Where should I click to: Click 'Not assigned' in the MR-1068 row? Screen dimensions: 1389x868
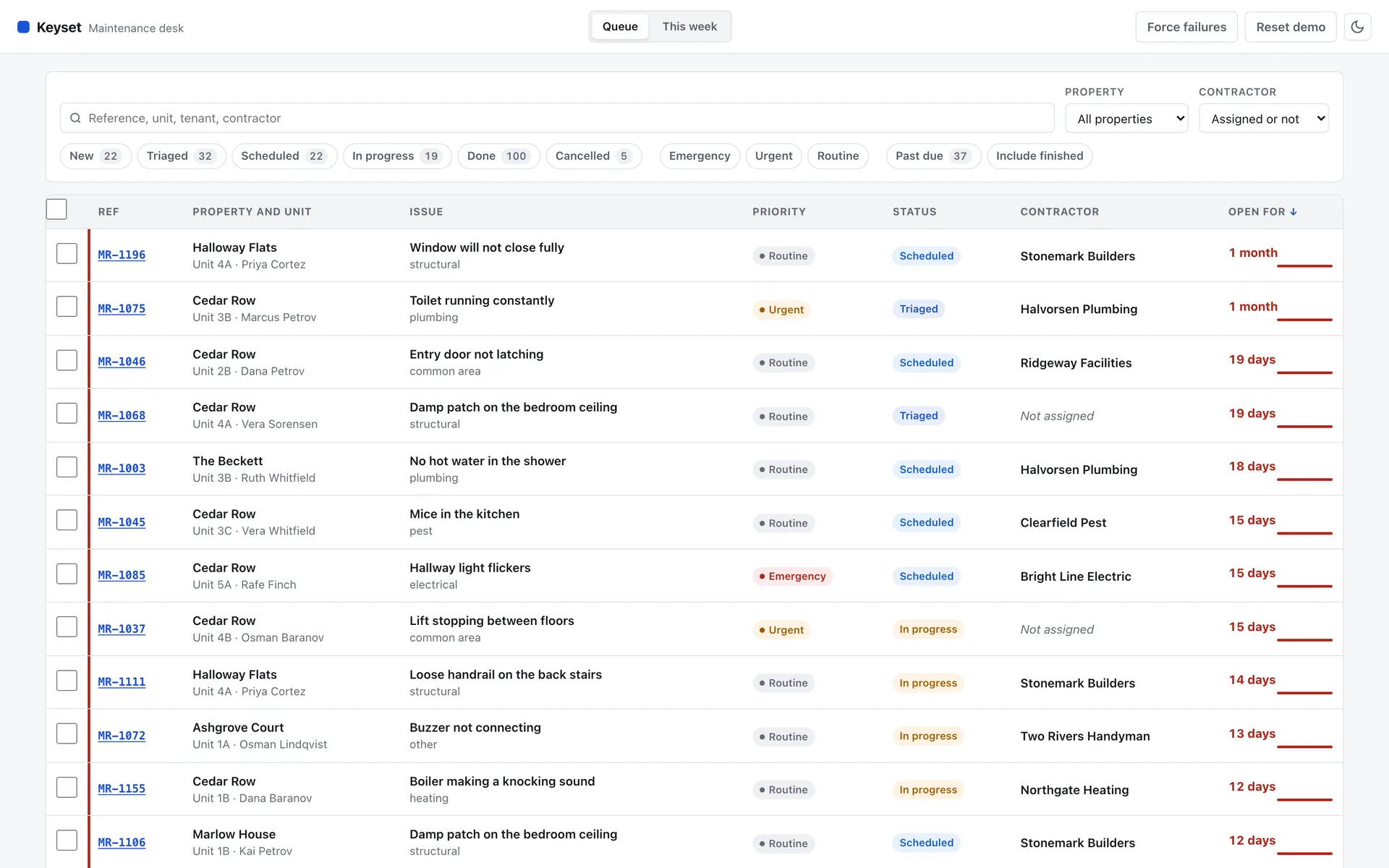coord(1057,416)
